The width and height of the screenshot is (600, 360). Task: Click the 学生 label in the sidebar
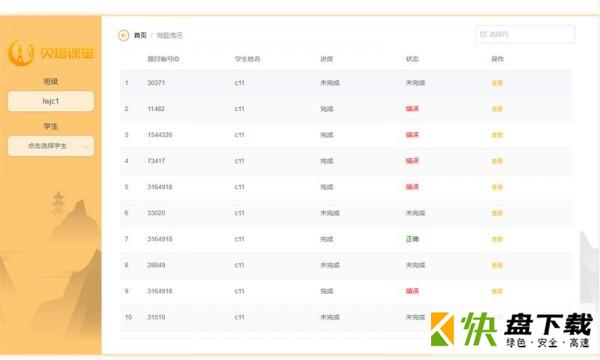pyautogui.click(x=51, y=126)
